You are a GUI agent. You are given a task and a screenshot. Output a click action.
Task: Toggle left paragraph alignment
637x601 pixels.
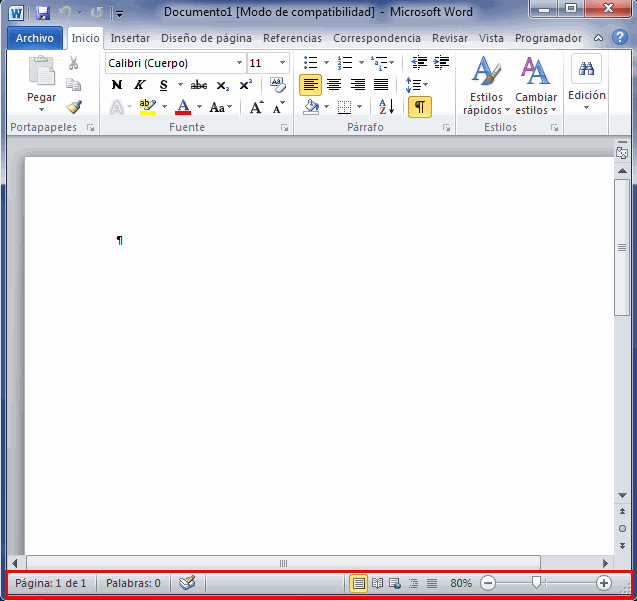click(310, 85)
